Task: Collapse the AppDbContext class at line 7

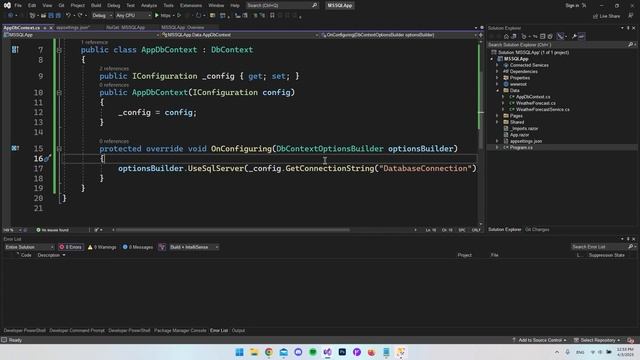Action: point(59,50)
